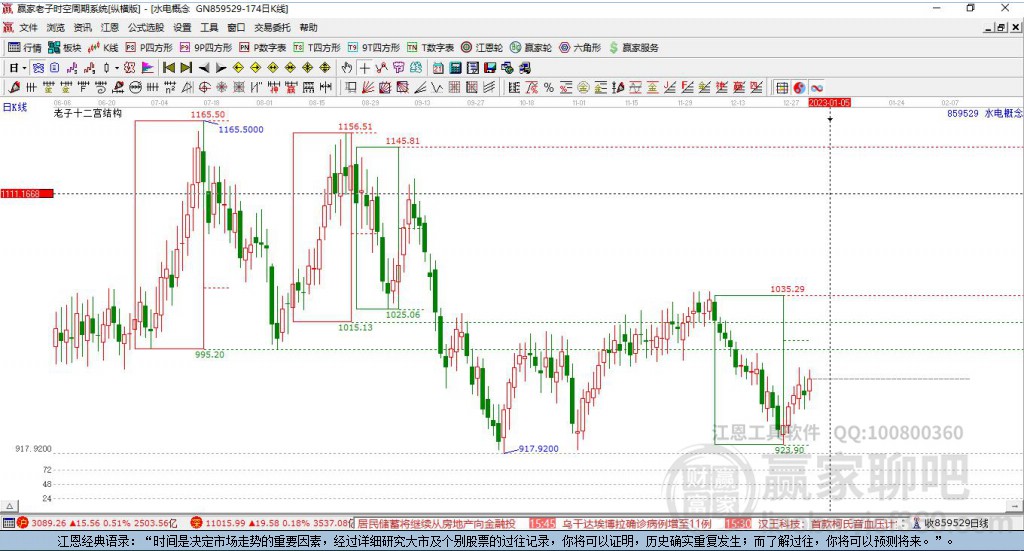Click the magenta flag icon
Screen dimensions: 1024x551
pyautogui.click(x=148, y=68)
